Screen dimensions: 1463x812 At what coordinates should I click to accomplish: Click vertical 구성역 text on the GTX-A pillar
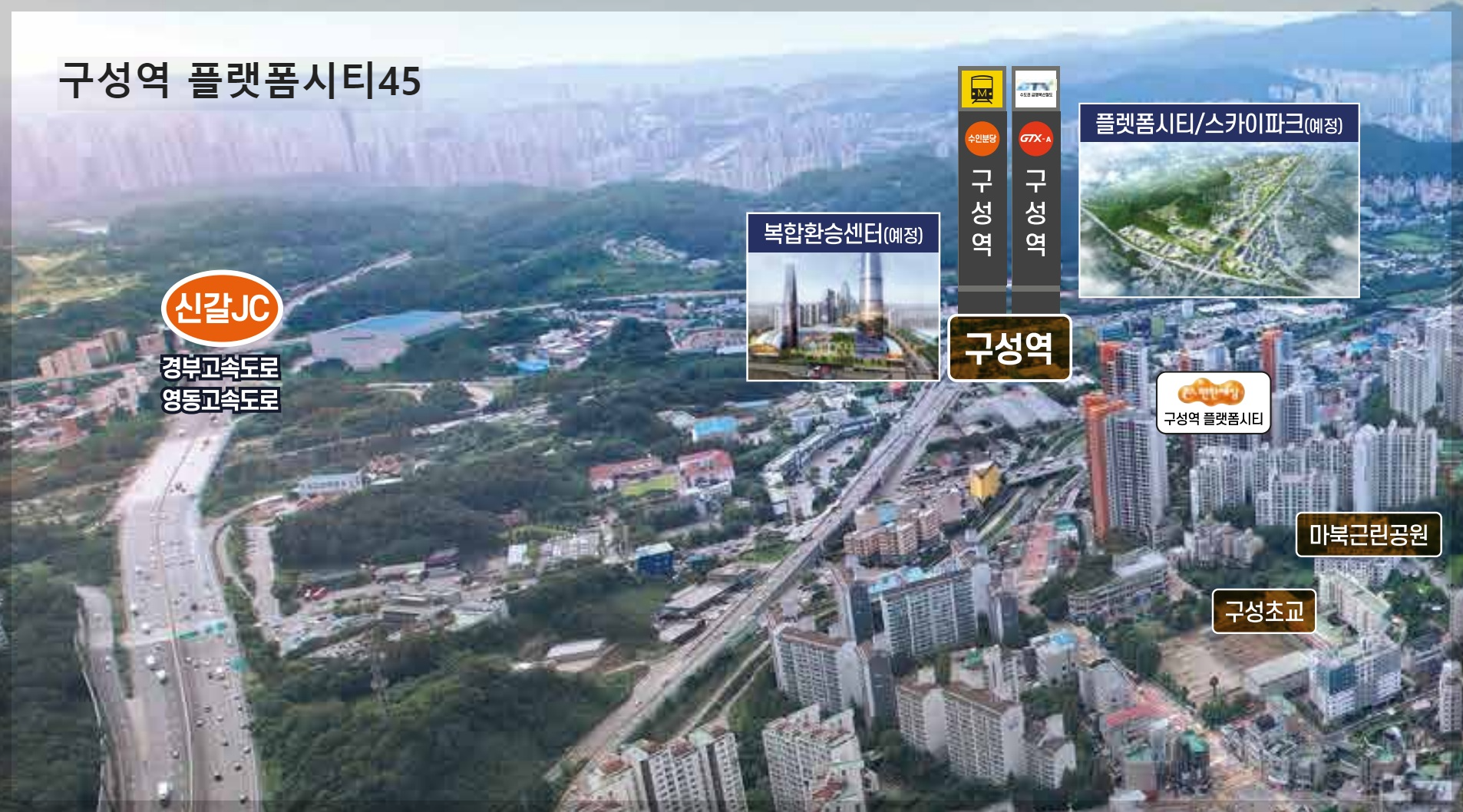[x=1035, y=213]
